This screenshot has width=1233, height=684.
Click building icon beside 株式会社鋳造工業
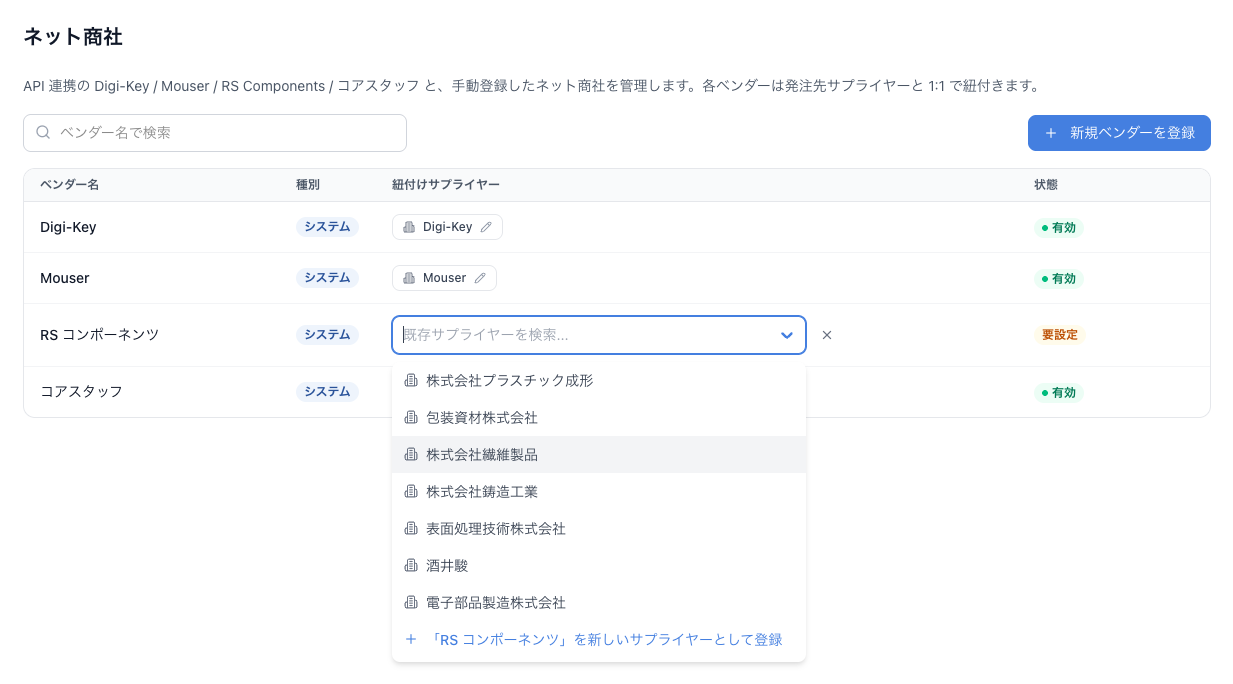tap(411, 492)
